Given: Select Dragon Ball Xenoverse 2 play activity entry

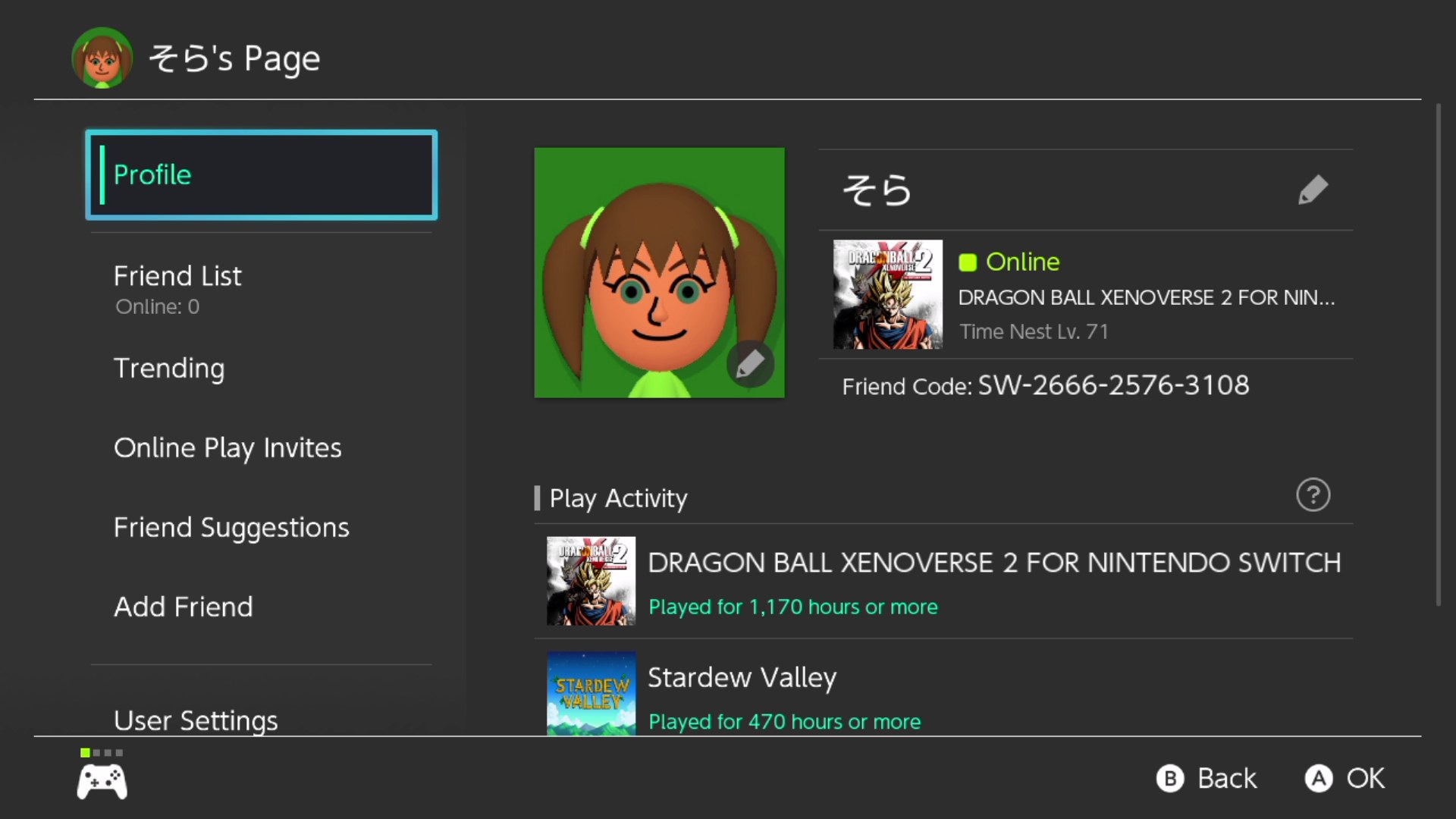Looking at the screenshot, I should tap(943, 582).
